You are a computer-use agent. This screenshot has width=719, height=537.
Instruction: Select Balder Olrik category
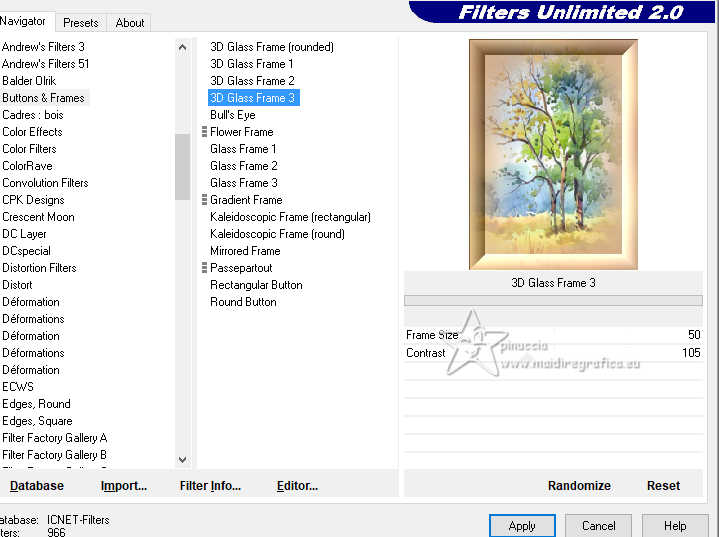29,81
